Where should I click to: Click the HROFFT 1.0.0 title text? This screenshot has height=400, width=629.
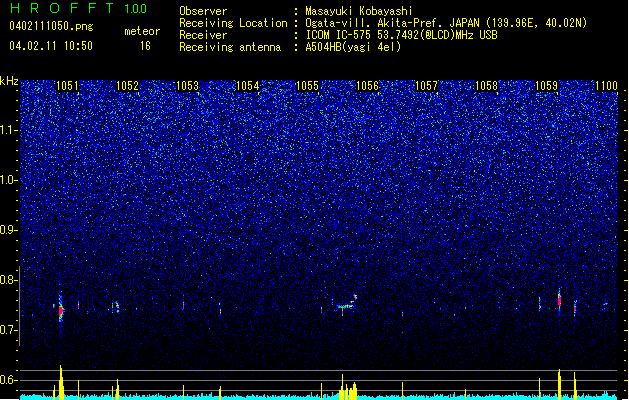pyautogui.click(x=78, y=8)
